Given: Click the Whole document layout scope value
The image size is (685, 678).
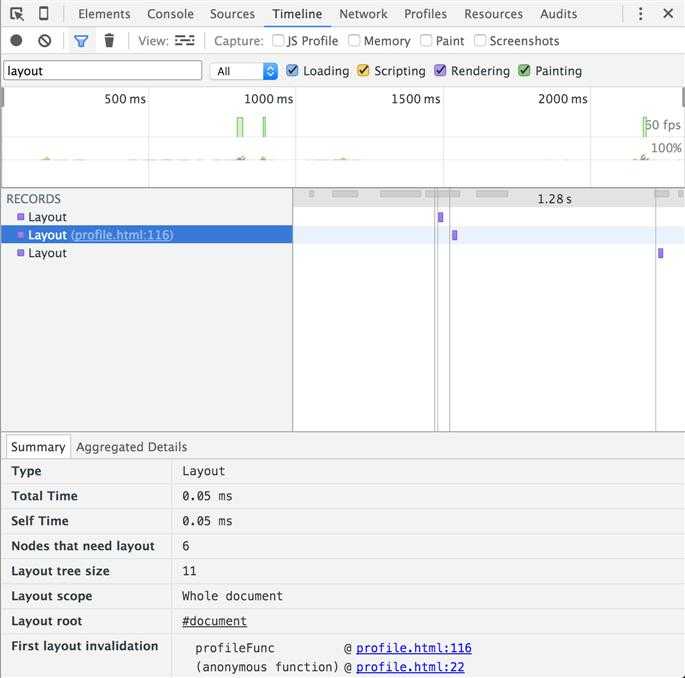Looking at the screenshot, I should [232, 596].
